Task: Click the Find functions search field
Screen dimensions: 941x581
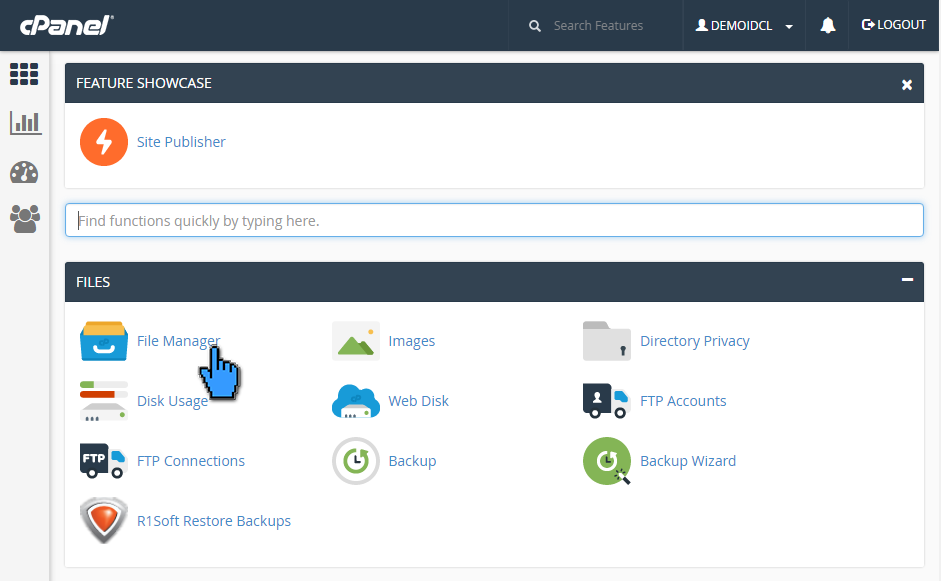Action: 494,220
